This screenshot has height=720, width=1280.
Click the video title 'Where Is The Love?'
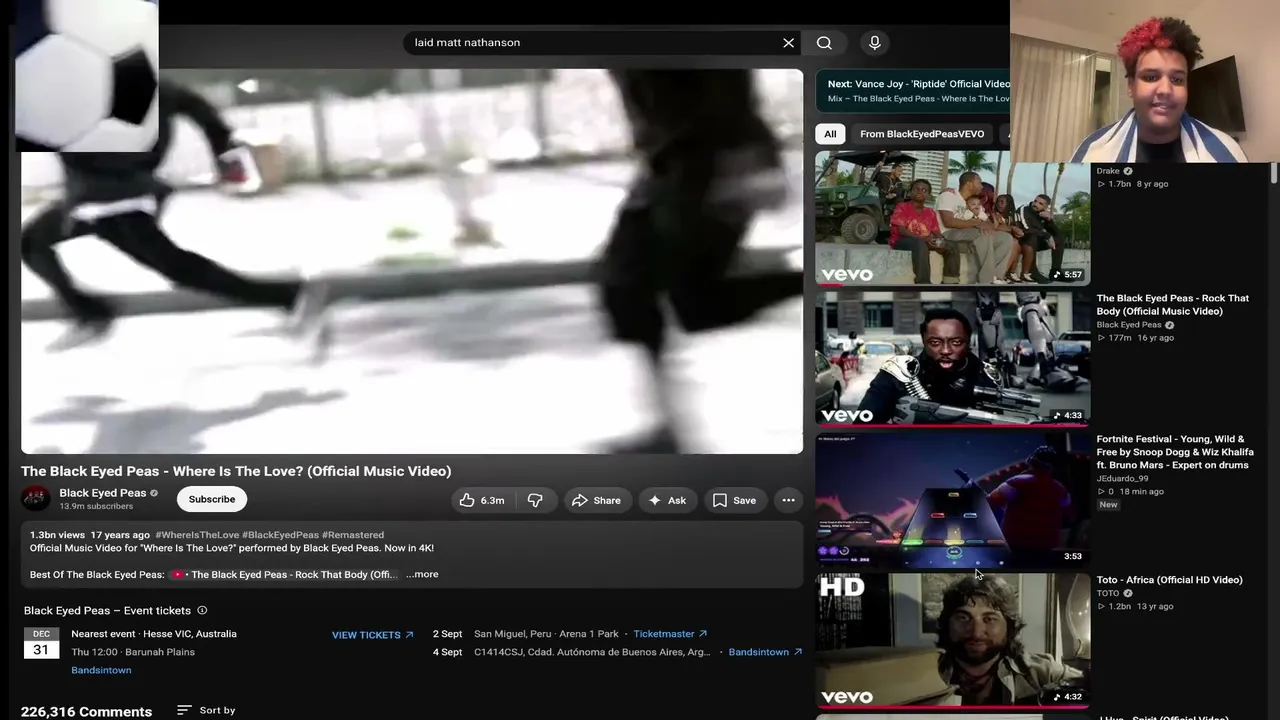pyautogui.click(x=236, y=471)
